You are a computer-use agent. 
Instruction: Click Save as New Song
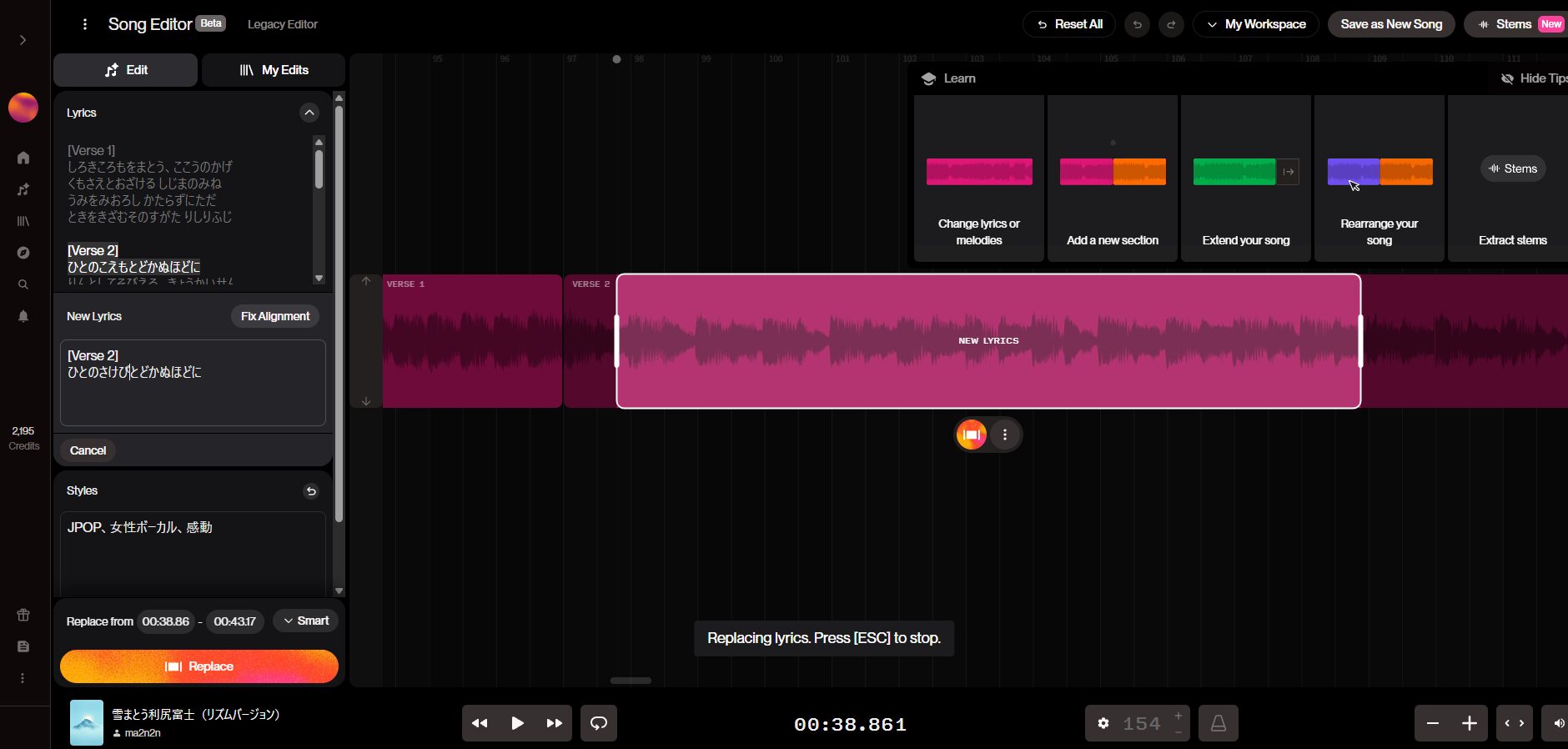pos(1391,24)
